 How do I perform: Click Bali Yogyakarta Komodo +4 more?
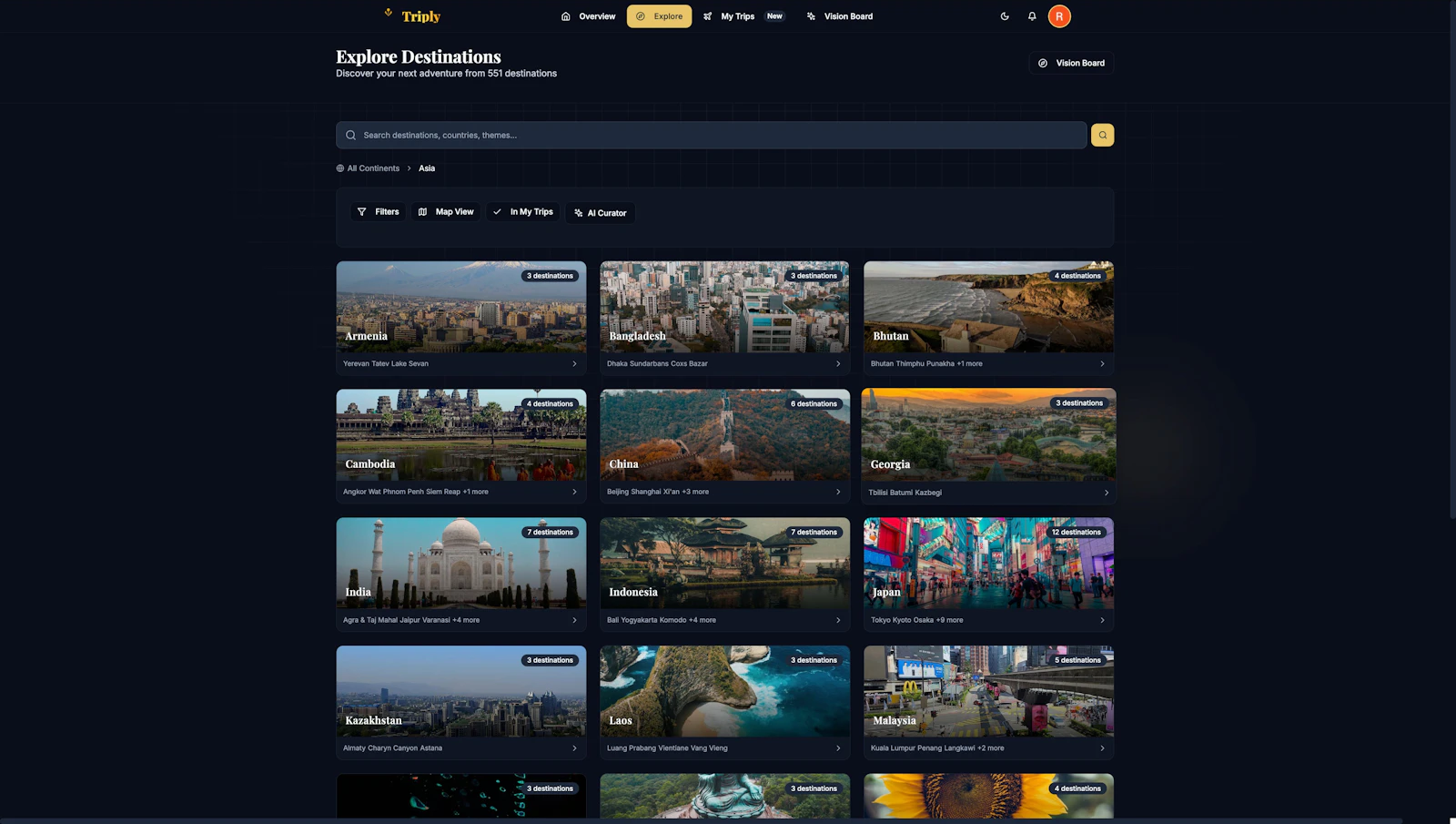point(662,620)
